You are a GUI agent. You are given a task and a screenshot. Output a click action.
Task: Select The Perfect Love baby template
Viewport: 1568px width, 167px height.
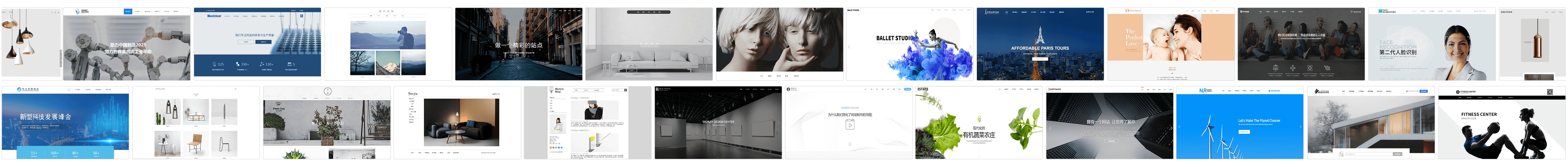pyautogui.click(x=1171, y=44)
